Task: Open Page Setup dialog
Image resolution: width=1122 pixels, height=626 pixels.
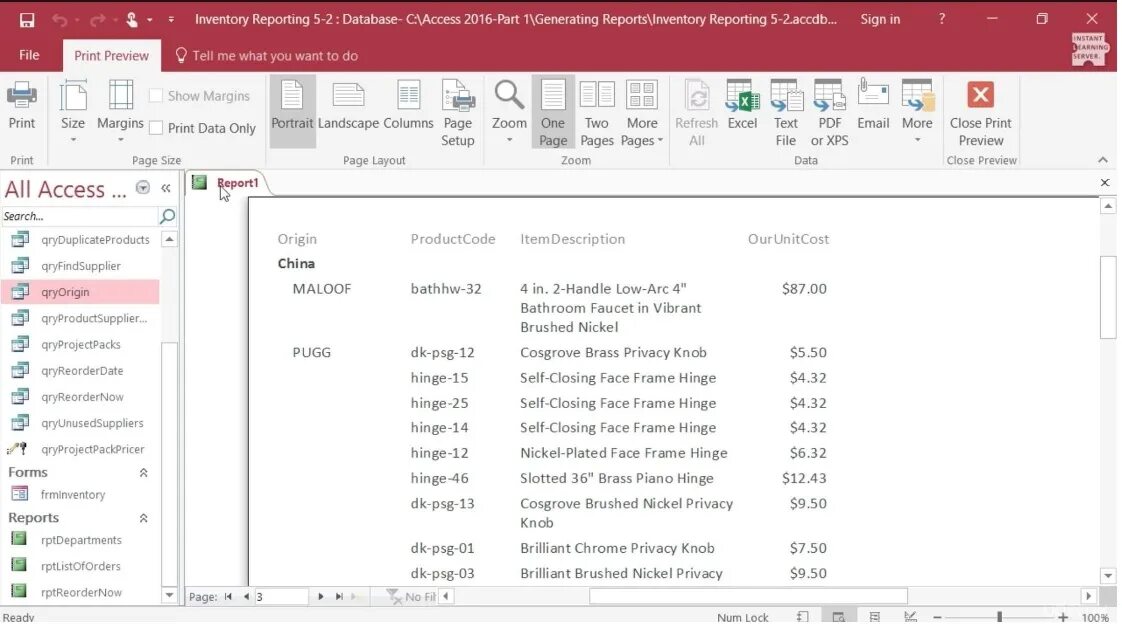Action: tap(458, 113)
